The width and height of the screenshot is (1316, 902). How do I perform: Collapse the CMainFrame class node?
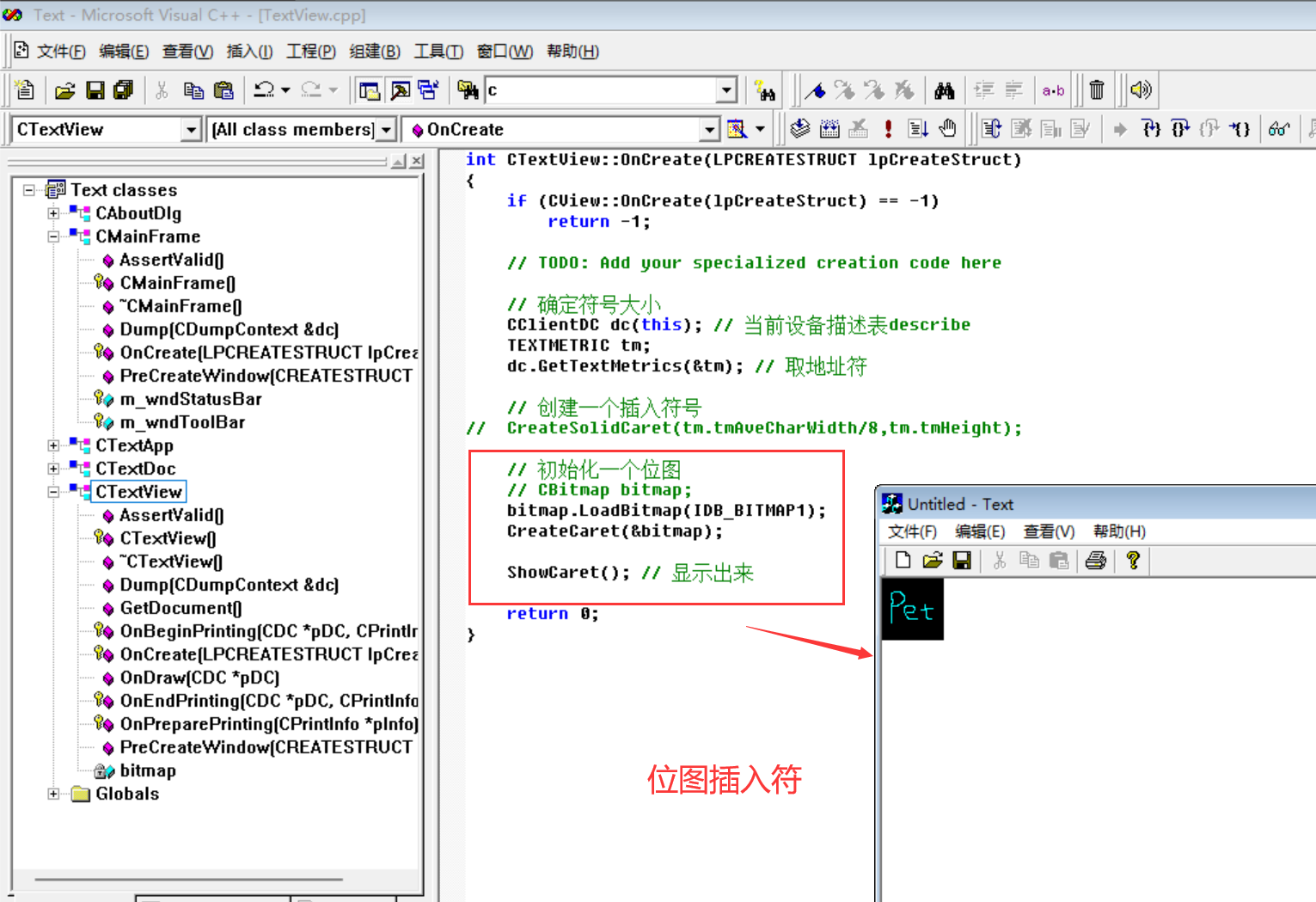coord(53,236)
